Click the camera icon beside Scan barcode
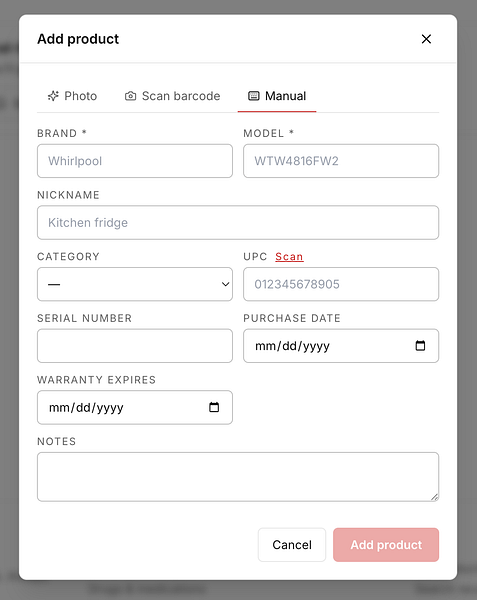The width and height of the screenshot is (477, 600). tap(130, 96)
